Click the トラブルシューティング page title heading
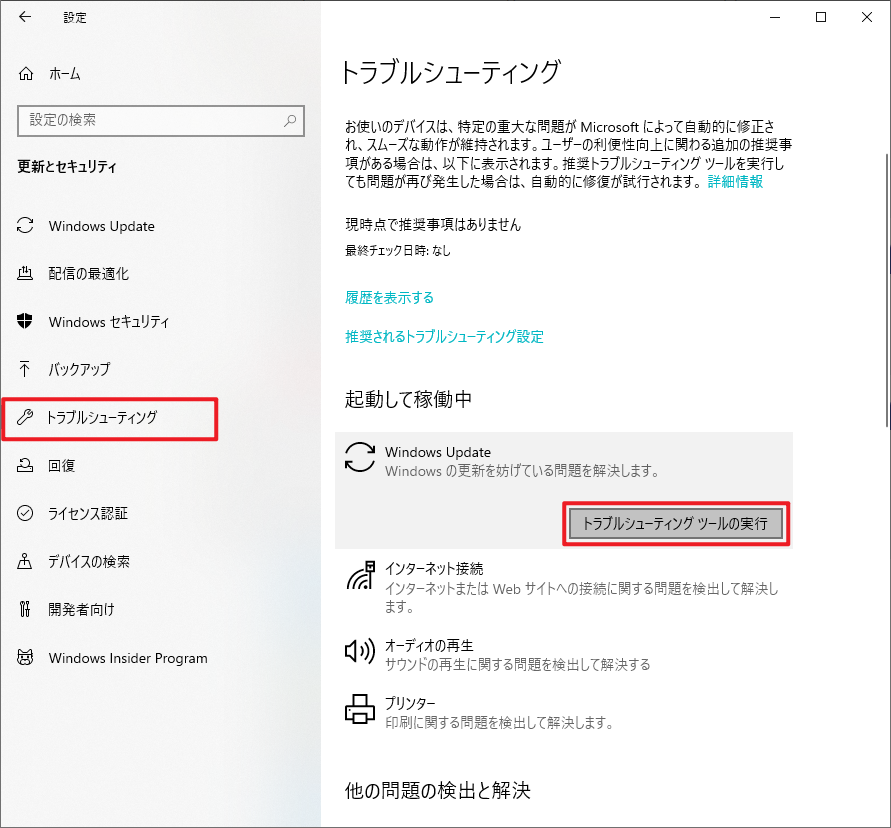The width and height of the screenshot is (891, 828). (x=451, y=72)
